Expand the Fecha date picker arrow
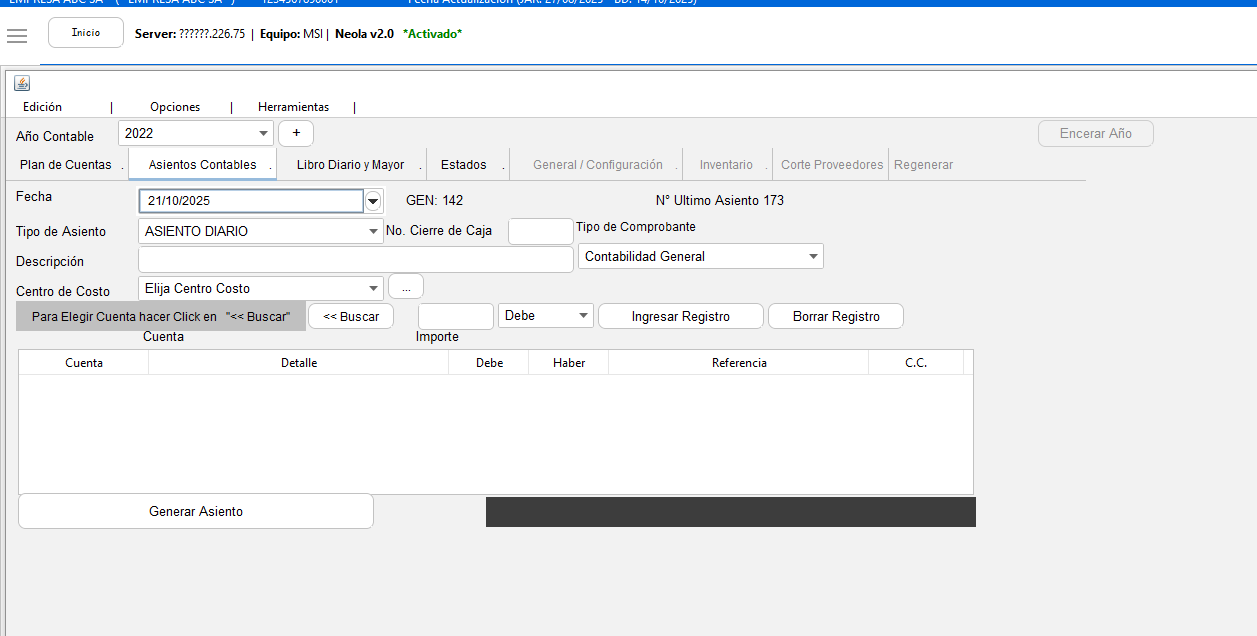Image resolution: width=1257 pixels, height=636 pixels. pyautogui.click(x=373, y=201)
